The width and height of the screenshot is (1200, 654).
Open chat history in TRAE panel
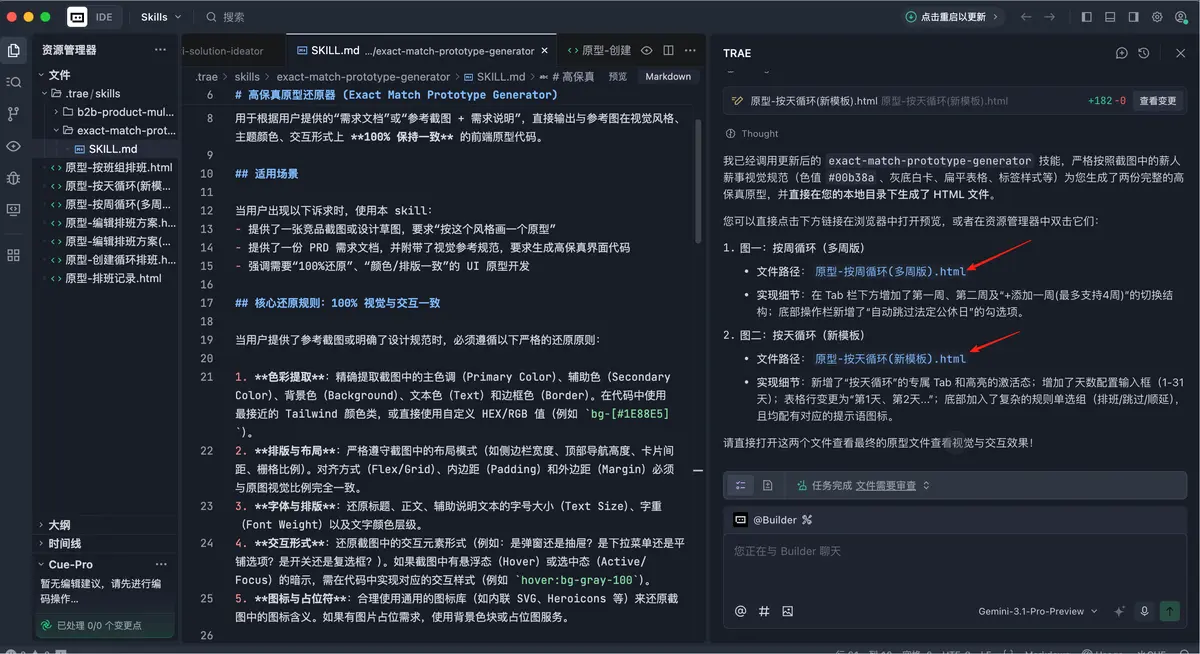point(1144,53)
